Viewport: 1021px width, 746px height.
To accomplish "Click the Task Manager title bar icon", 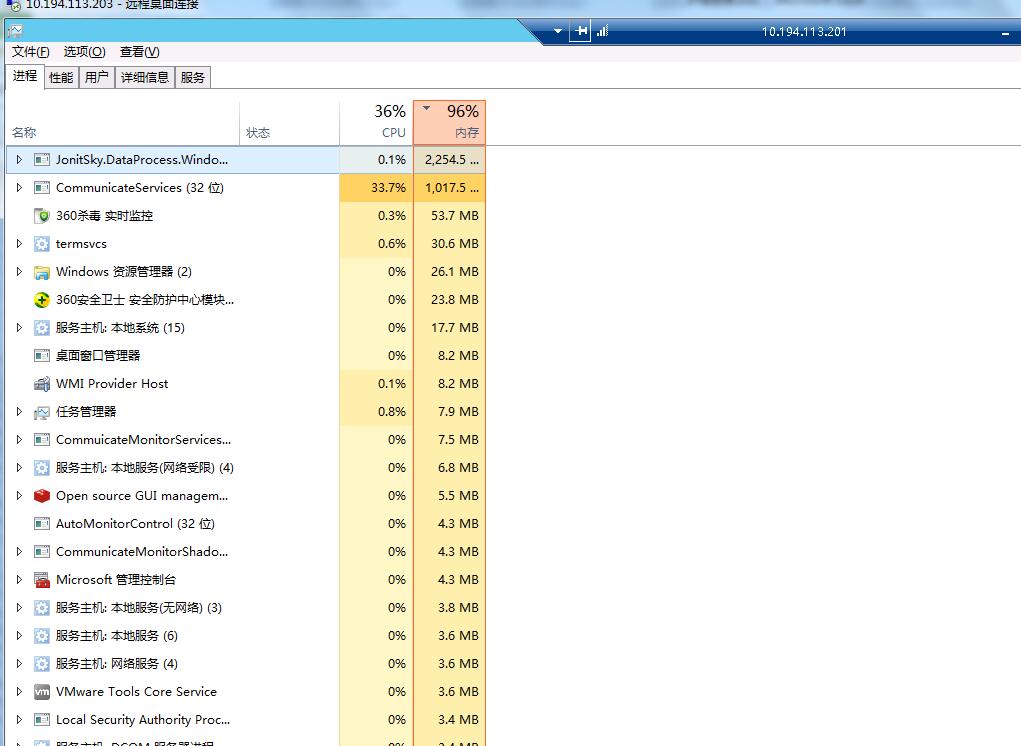I will pyautogui.click(x=15, y=31).
